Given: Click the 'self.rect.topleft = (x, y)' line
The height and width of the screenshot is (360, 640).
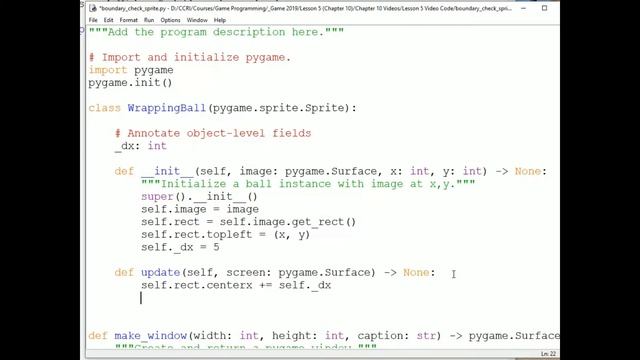Looking at the screenshot, I should tap(226, 235).
